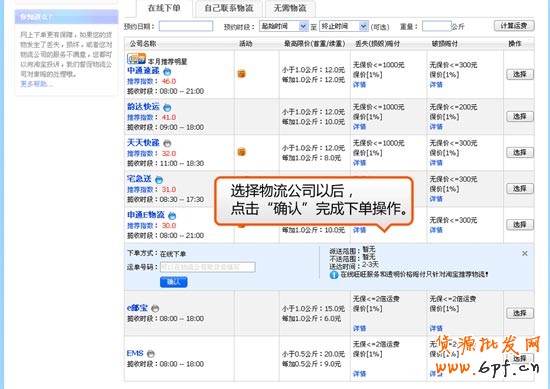The width and height of the screenshot is (550, 389).
Task: Click 推荐指数 46.0 for 申通速递
Action: [x=152, y=81]
